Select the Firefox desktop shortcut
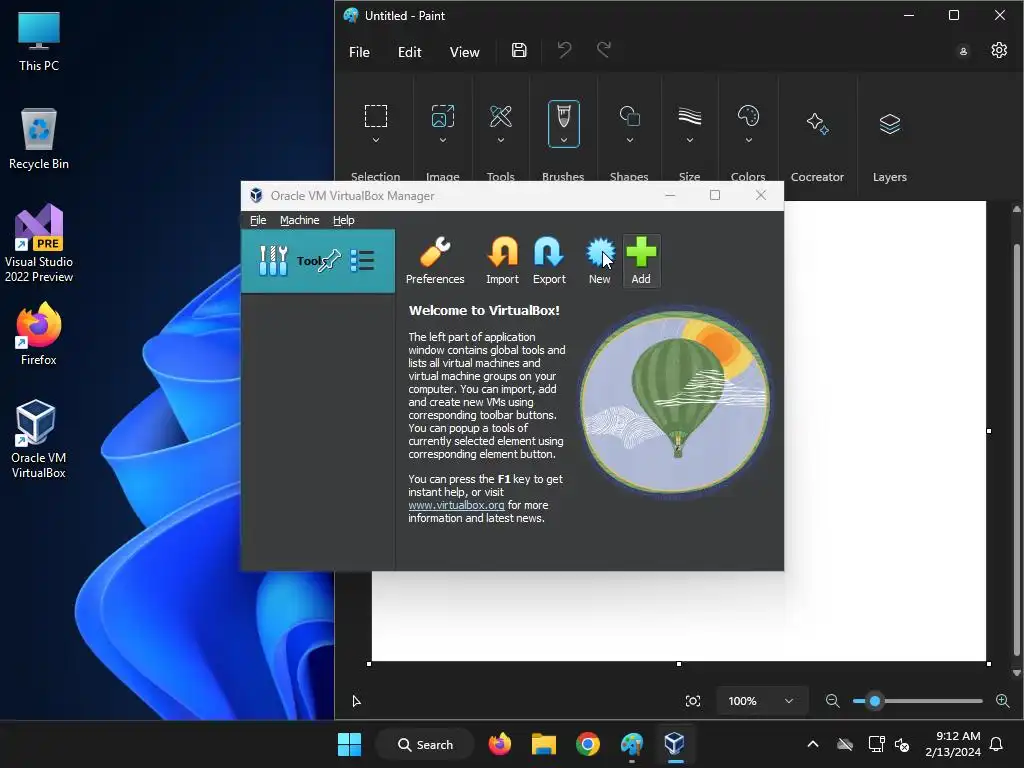This screenshot has width=1024, height=768. (x=39, y=334)
